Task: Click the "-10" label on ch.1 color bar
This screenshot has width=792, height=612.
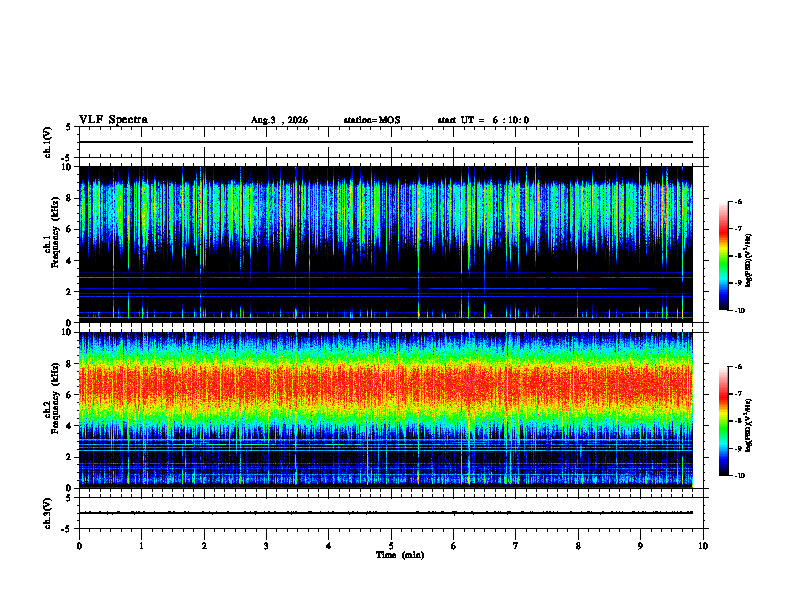Action: pyautogui.click(x=739, y=311)
